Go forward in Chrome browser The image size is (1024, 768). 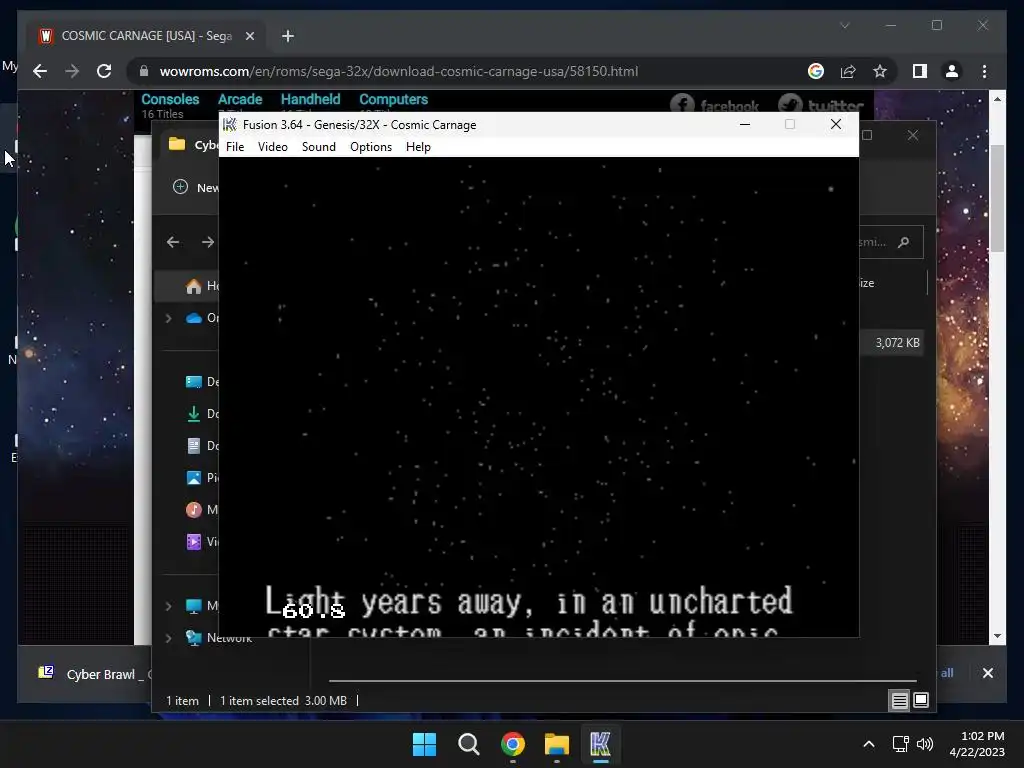(72, 71)
